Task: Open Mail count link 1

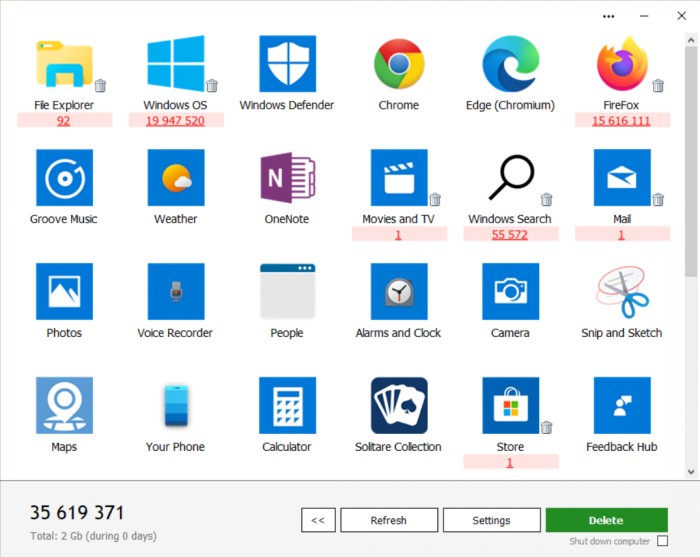Action: (x=621, y=234)
